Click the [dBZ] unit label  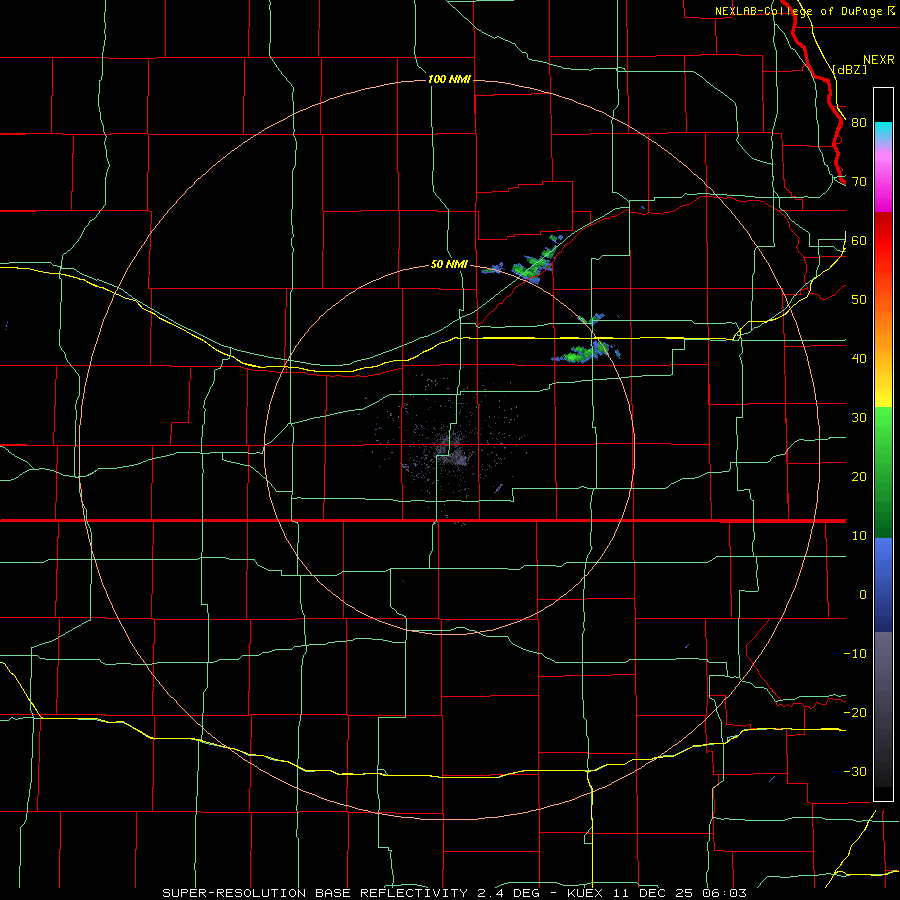[849, 69]
